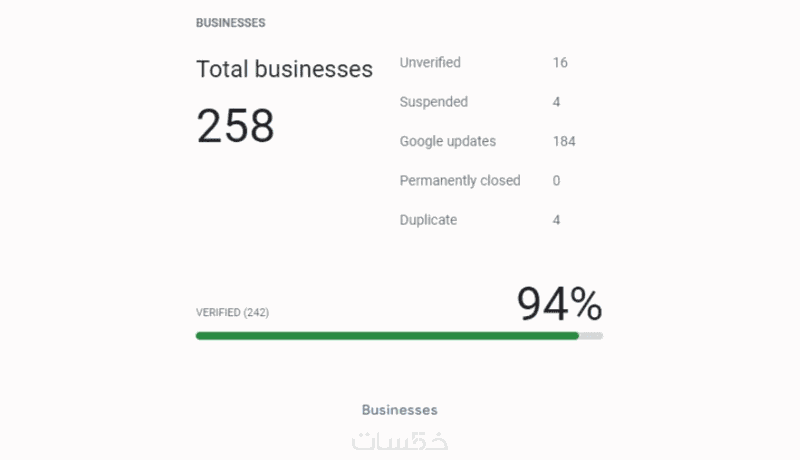Click the Duplicate count of 4
Image resolution: width=800 pixels, height=460 pixels.
[556, 220]
